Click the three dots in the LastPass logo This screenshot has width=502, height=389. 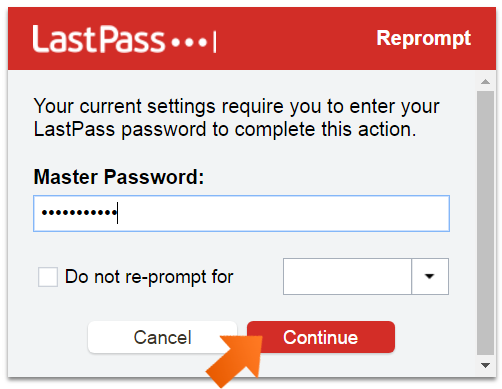click(189, 43)
